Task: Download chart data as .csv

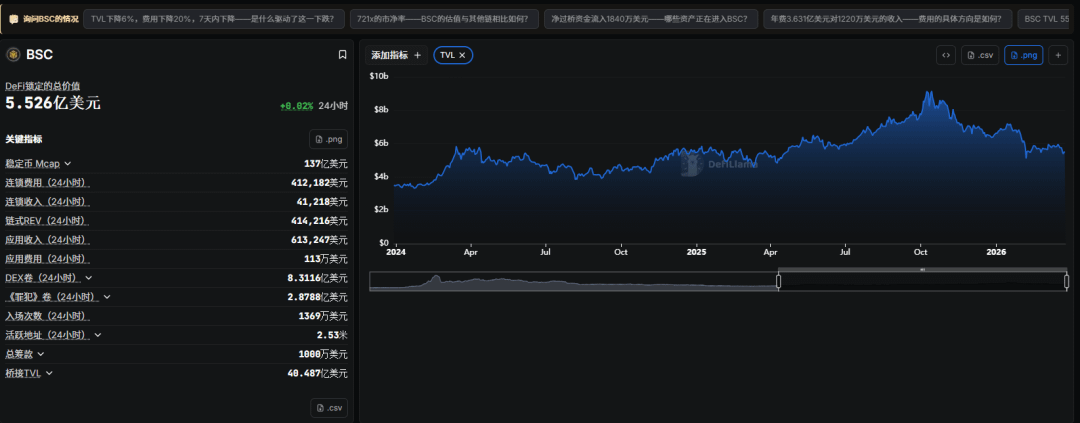Action: click(980, 55)
